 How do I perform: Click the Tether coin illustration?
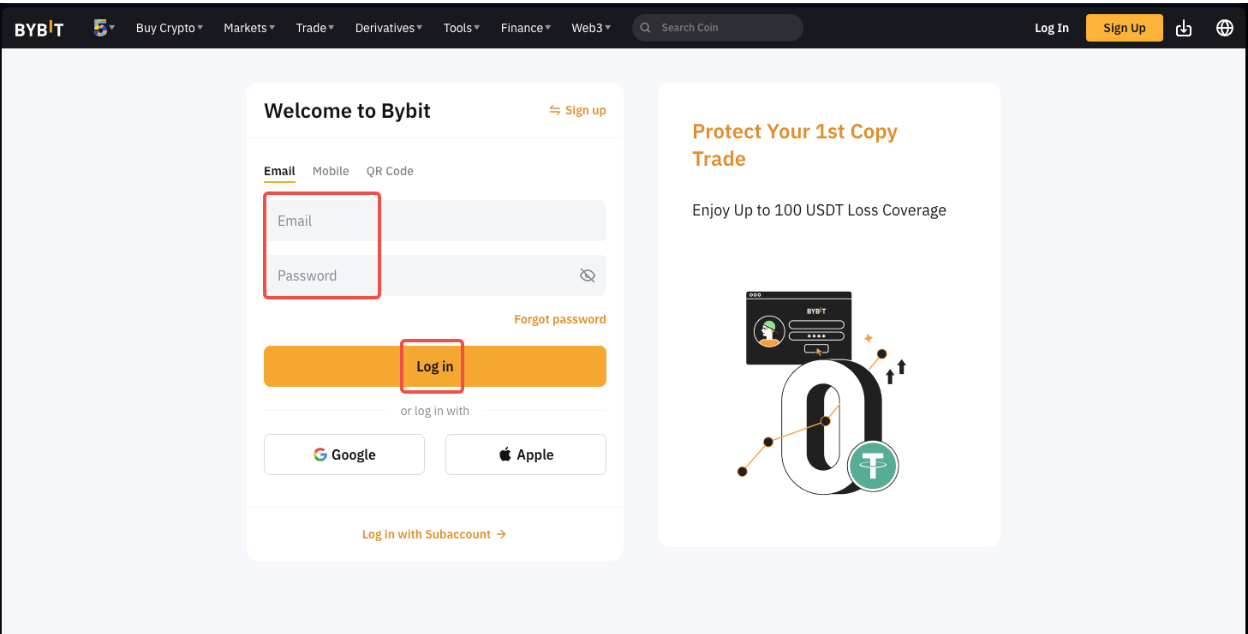(873, 466)
